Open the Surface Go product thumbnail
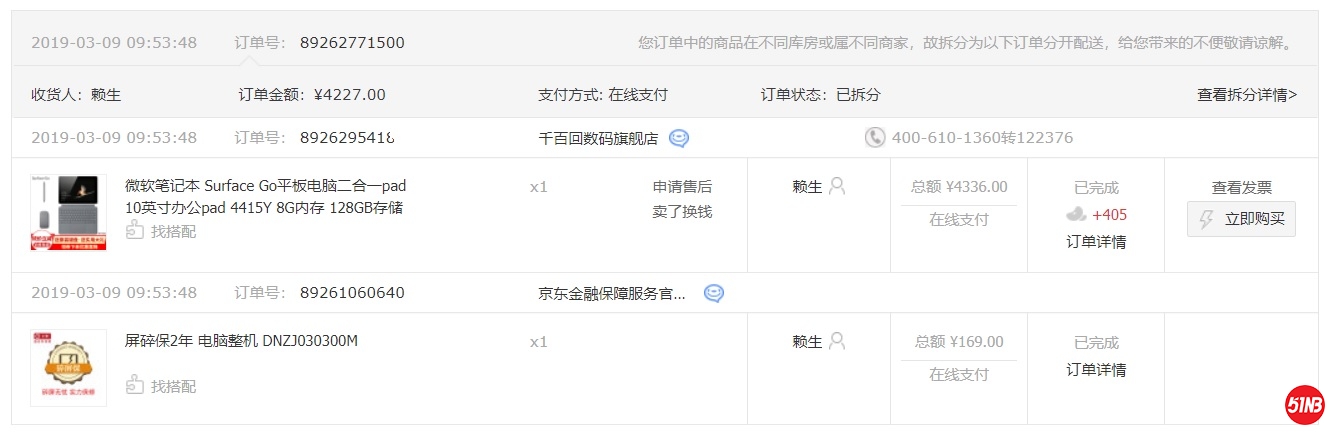 coord(68,212)
